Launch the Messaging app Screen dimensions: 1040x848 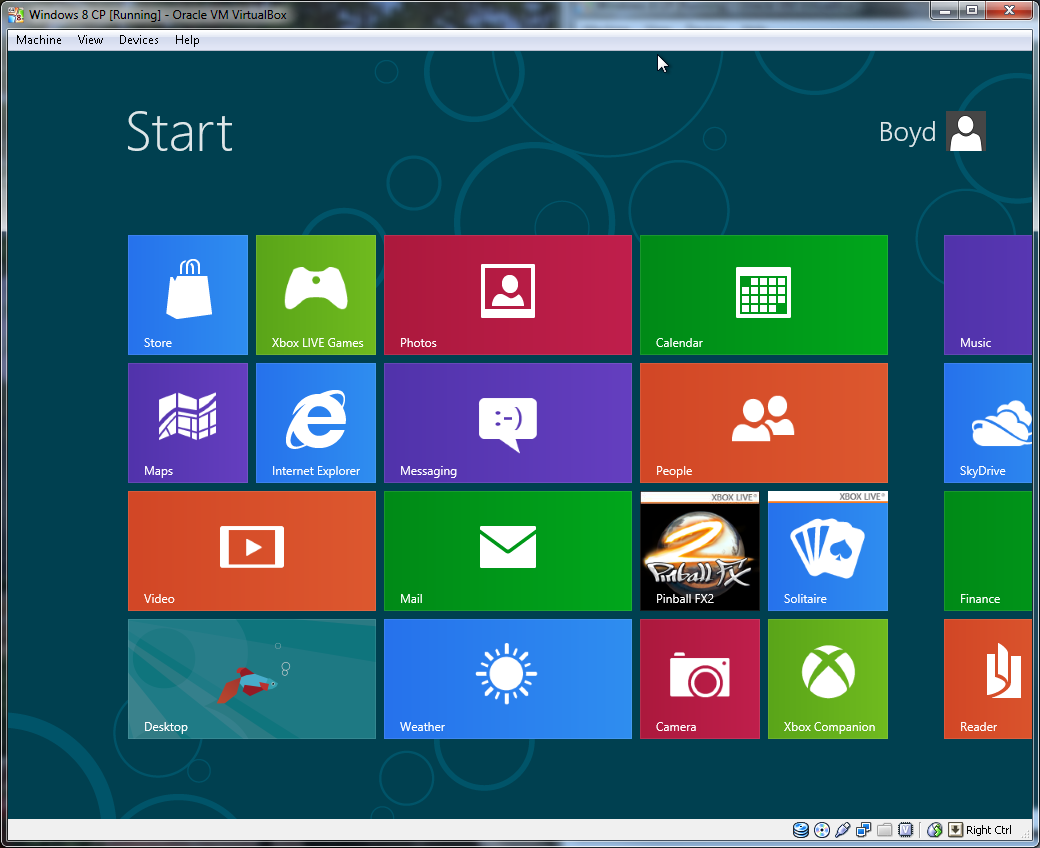(x=507, y=423)
